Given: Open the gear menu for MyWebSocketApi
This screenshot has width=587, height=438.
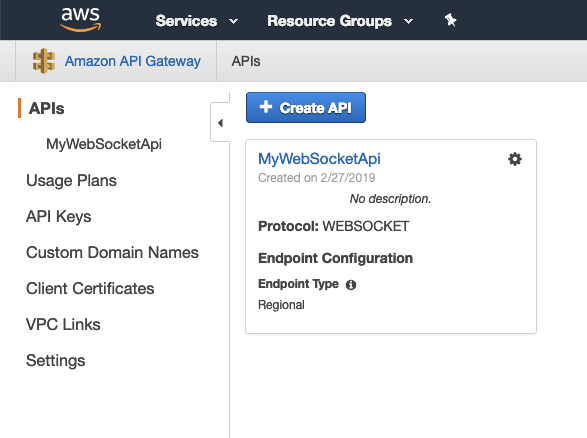Looking at the screenshot, I should point(515,159).
